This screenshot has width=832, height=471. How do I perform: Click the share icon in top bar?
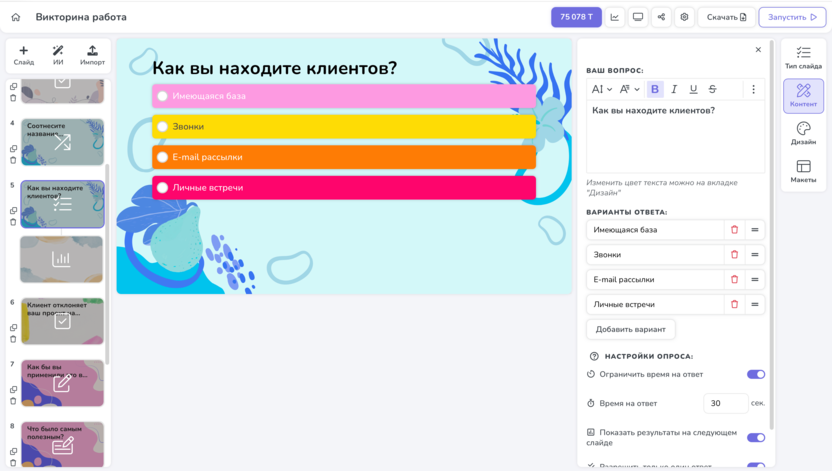pos(661,17)
